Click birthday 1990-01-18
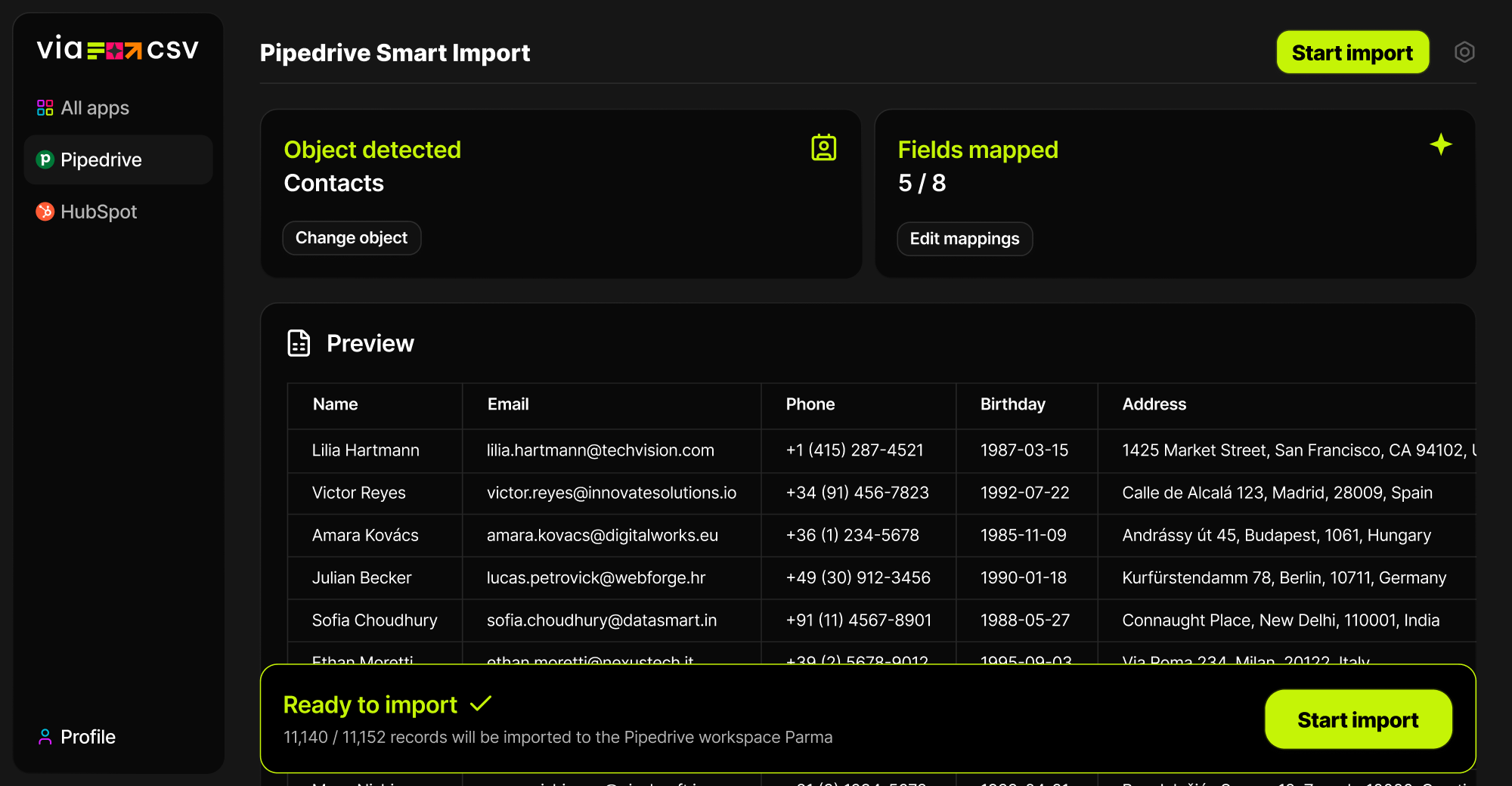The image size is (1512, 786). click(1027, 577)
